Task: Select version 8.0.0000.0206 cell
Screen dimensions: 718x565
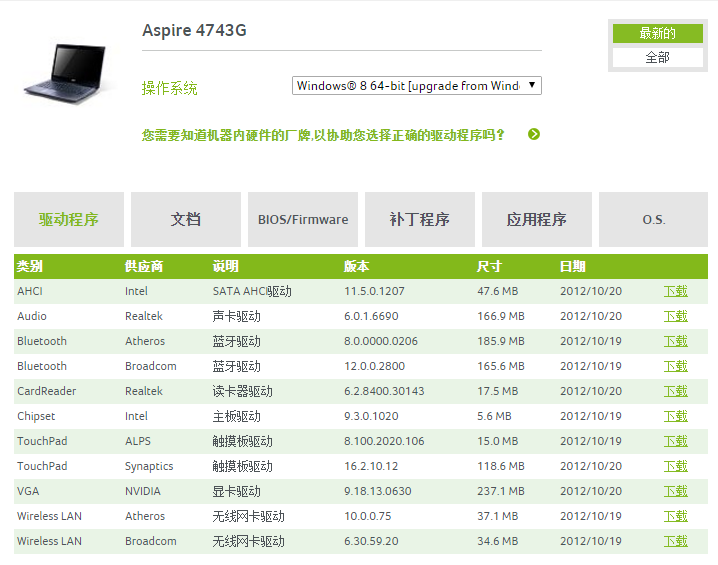Action: (x=381, y=341)
